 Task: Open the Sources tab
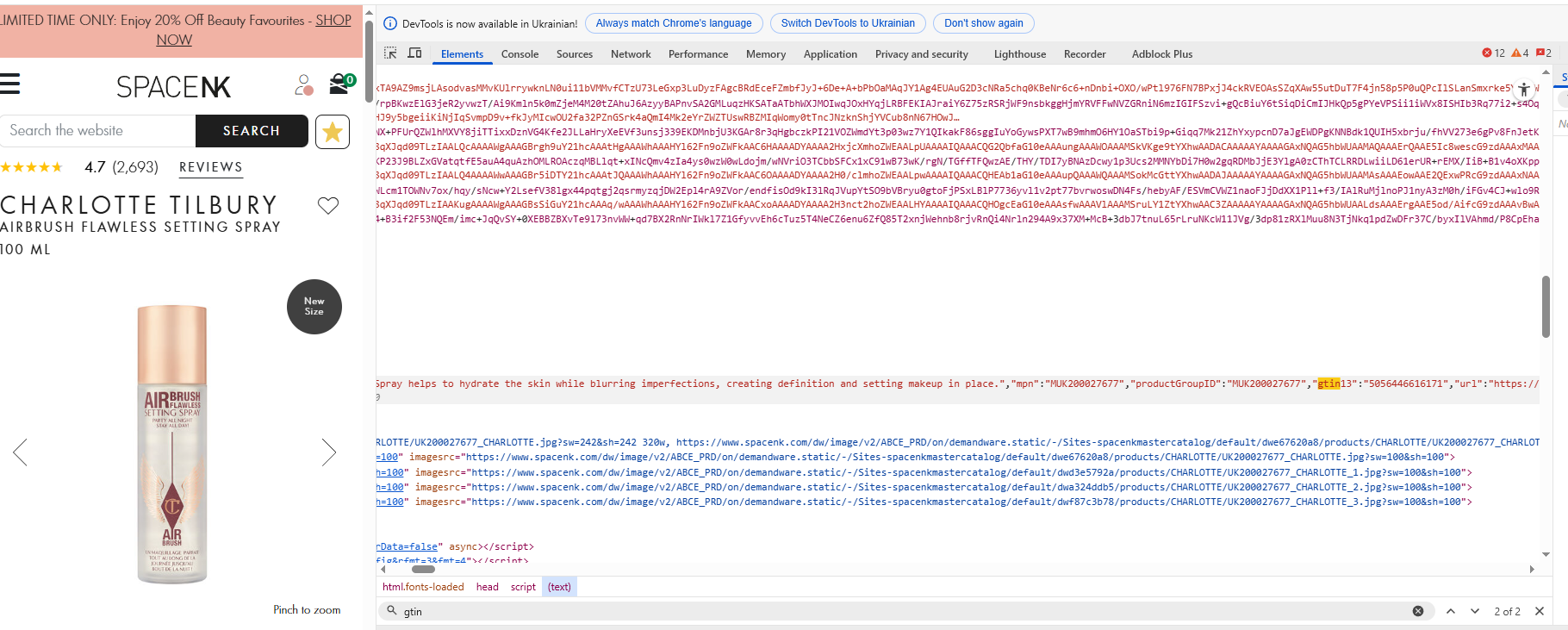pos(575,54)
